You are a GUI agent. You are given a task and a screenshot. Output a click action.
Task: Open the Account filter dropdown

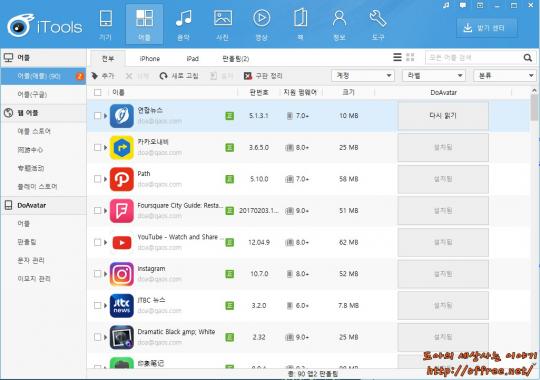(363, 75)
